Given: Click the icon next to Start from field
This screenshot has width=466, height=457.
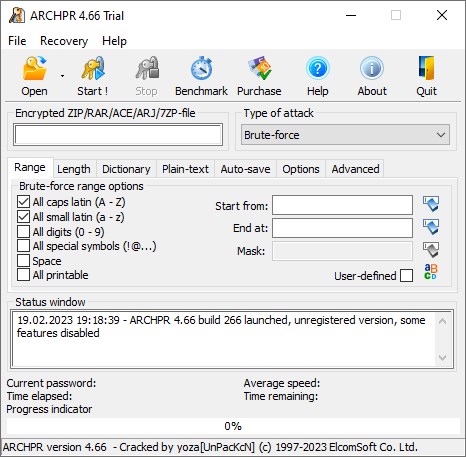Looking at the screenshot, I should 431,204.
